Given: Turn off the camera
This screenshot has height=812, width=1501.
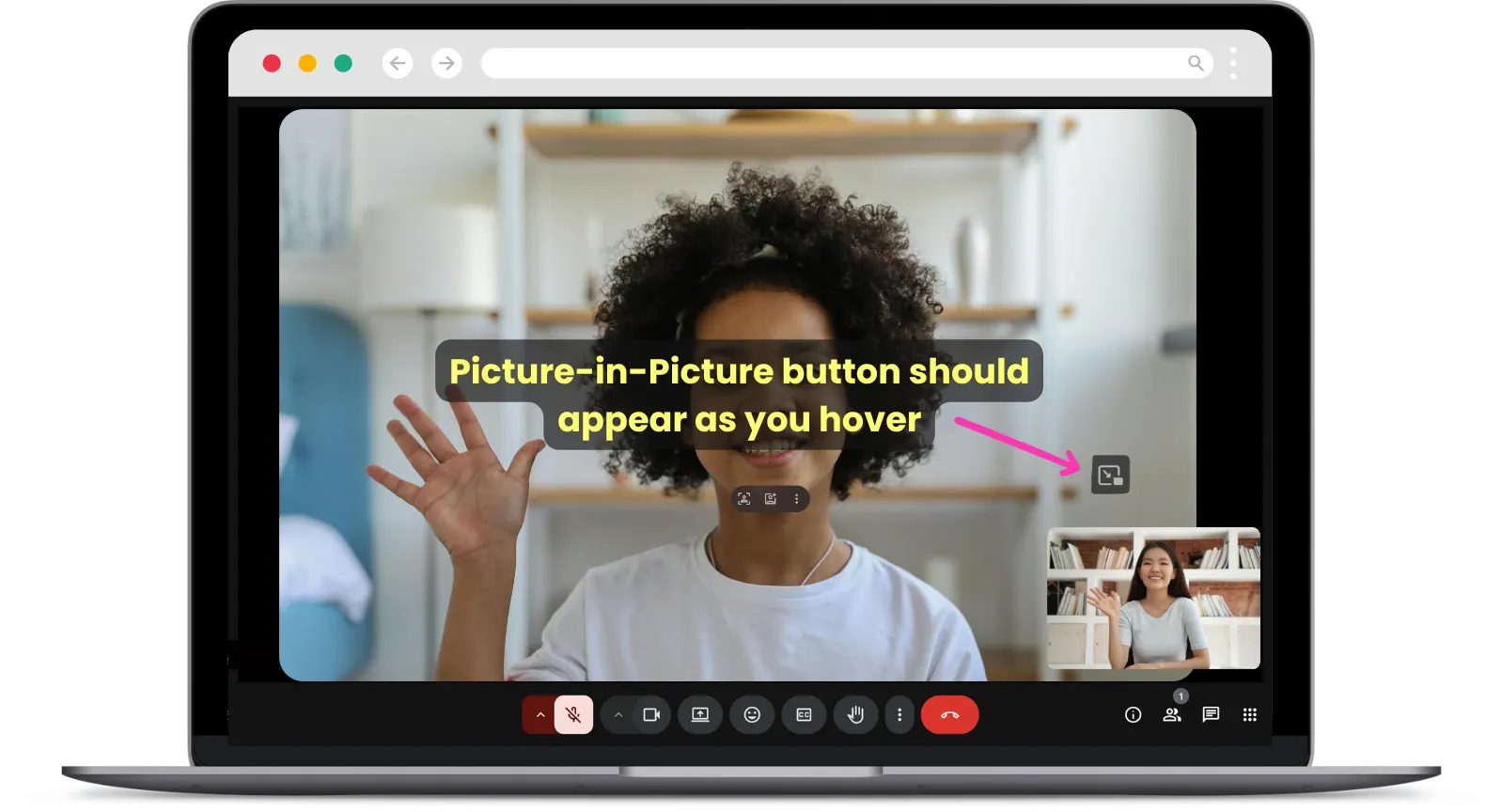Looking at the screenshot, I should [x=651, y=715].
